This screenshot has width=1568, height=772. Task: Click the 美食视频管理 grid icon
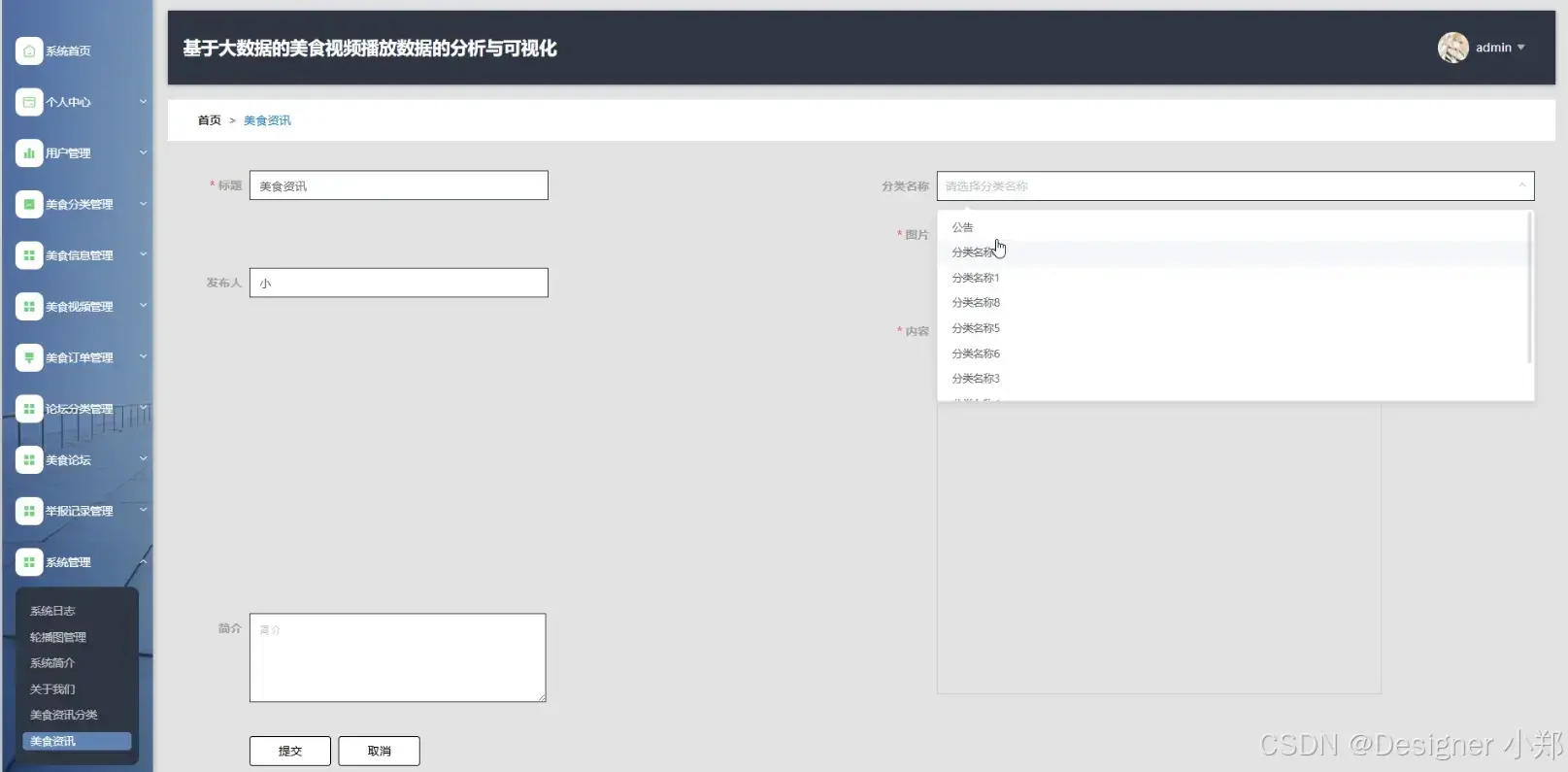tap(29, 306)
